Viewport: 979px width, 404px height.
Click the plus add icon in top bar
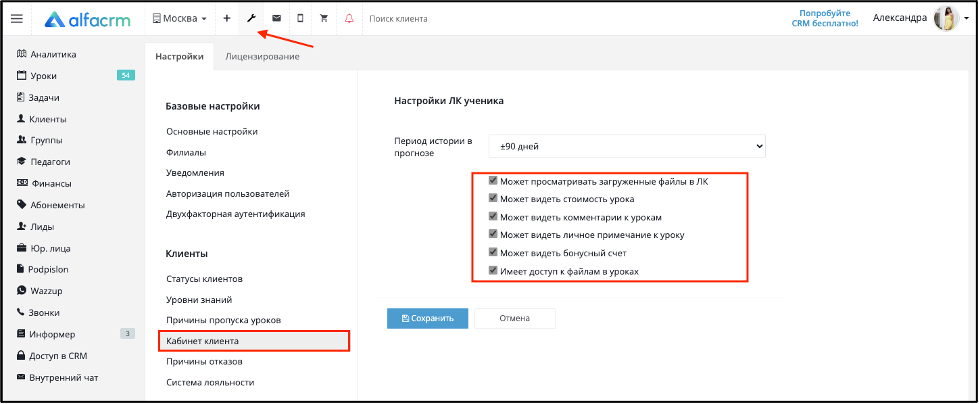pos(227,18)
